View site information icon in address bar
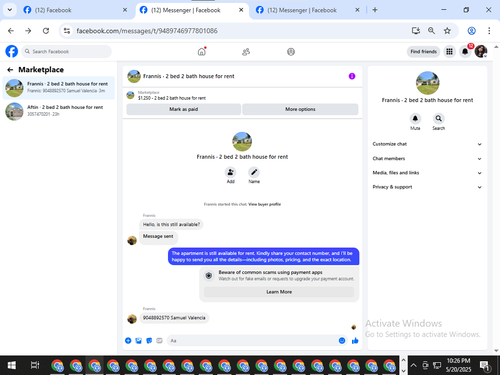 pos(67,31)
